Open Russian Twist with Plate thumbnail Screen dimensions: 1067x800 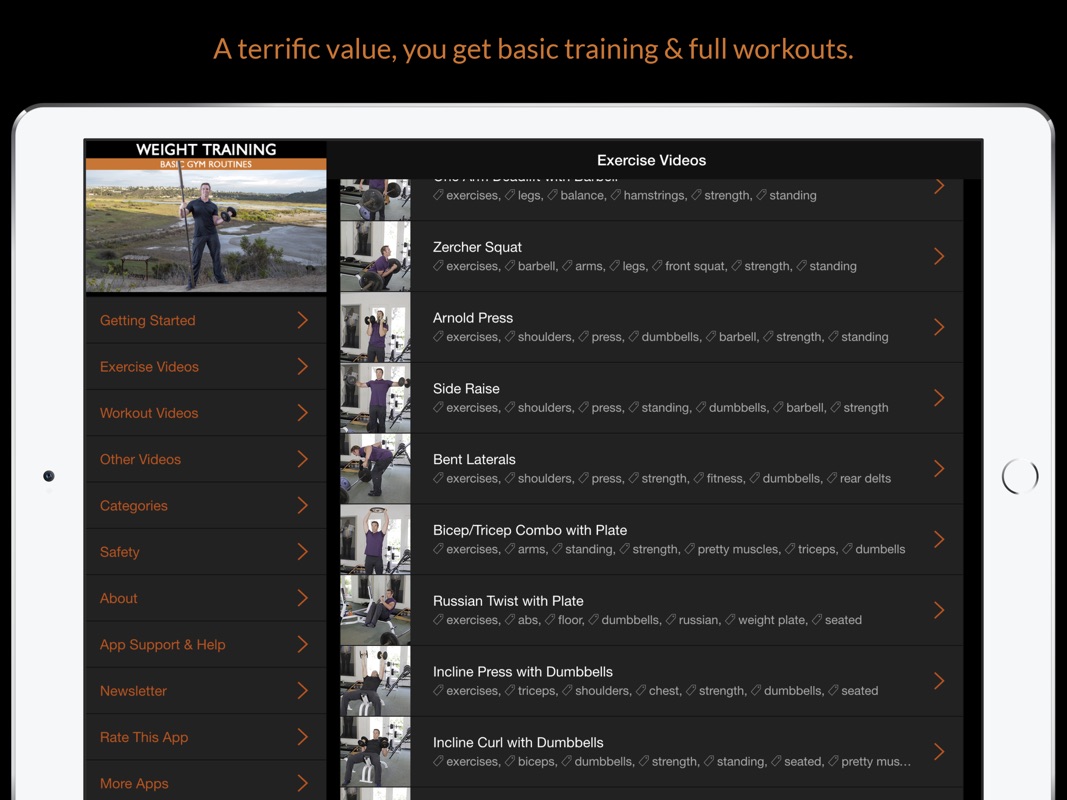375,610
